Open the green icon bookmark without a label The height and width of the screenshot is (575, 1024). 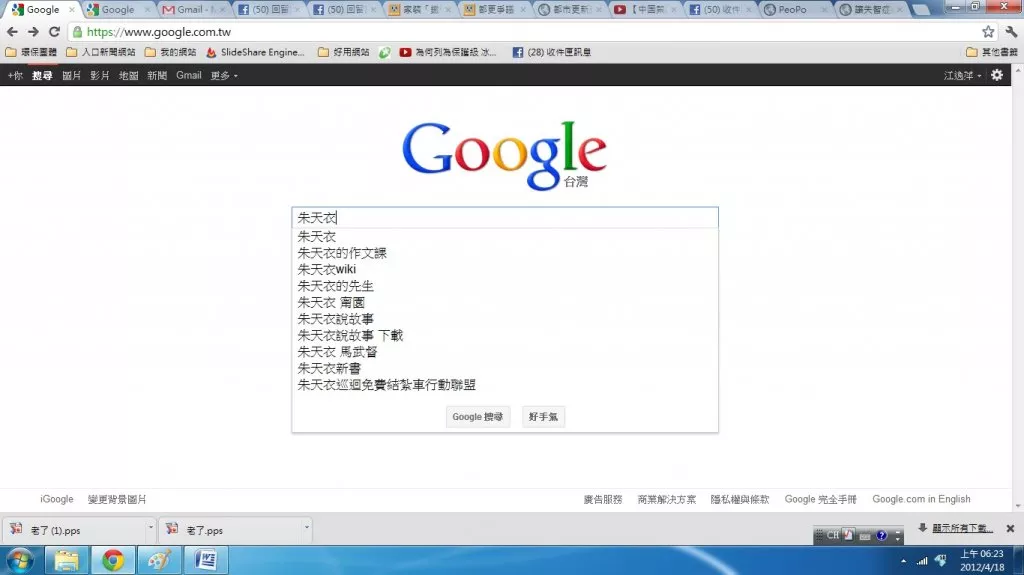pyautogui.click(x=385, y=52)
